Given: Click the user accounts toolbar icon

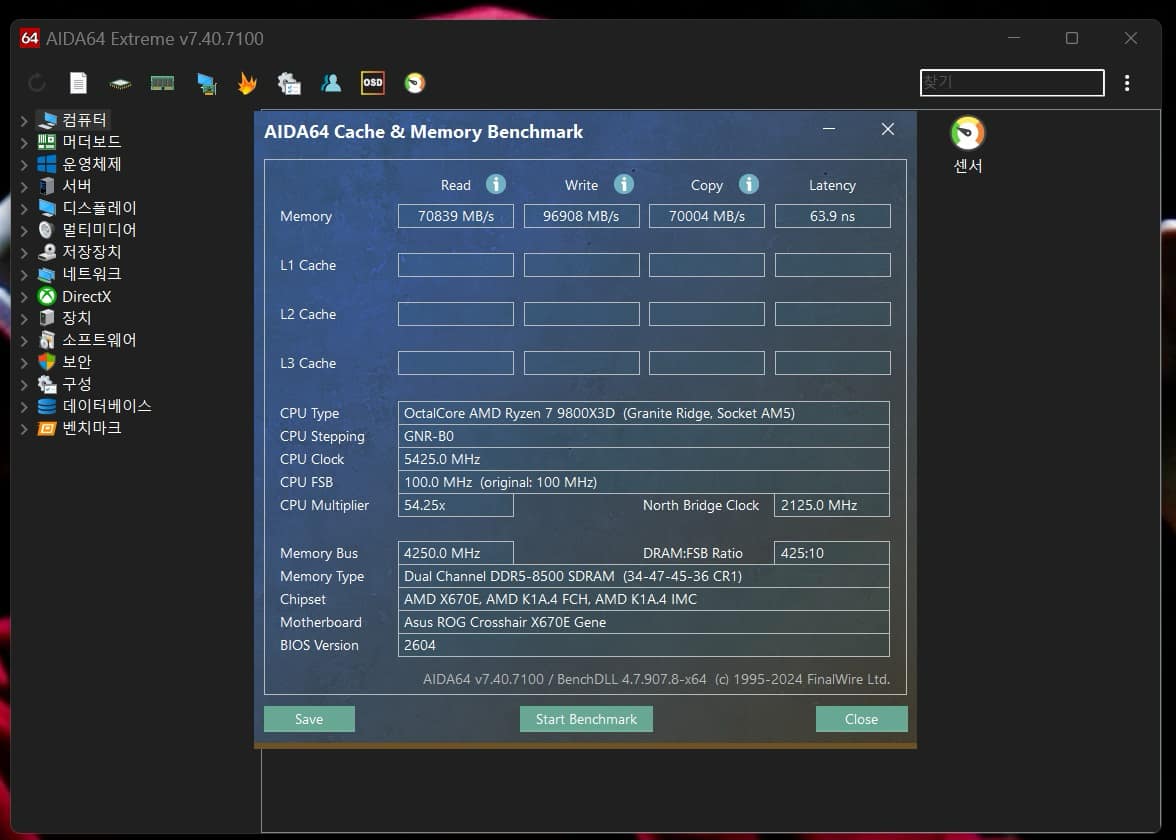Looking at the screenshot, I should coord(331,83).
